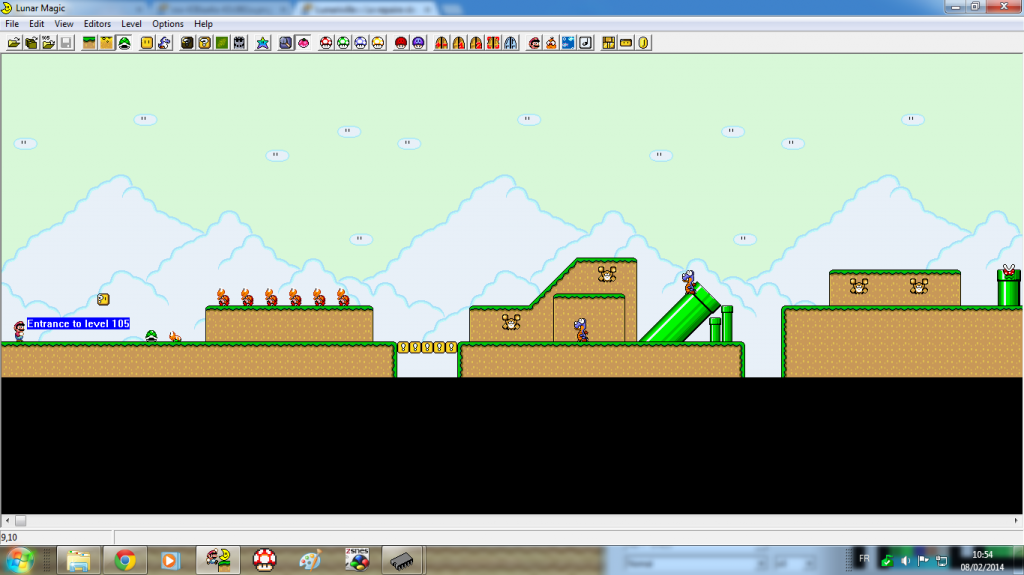Open the File menu
Image resolution: width=1024 pixels, height=575 pixels.
[12, 24]
